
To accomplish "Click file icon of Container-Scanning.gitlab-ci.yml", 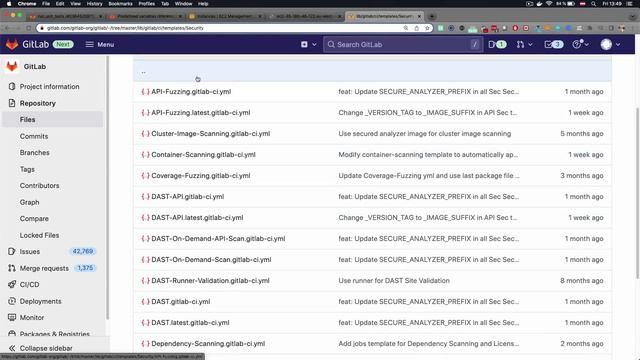I will tap(145, 155).
